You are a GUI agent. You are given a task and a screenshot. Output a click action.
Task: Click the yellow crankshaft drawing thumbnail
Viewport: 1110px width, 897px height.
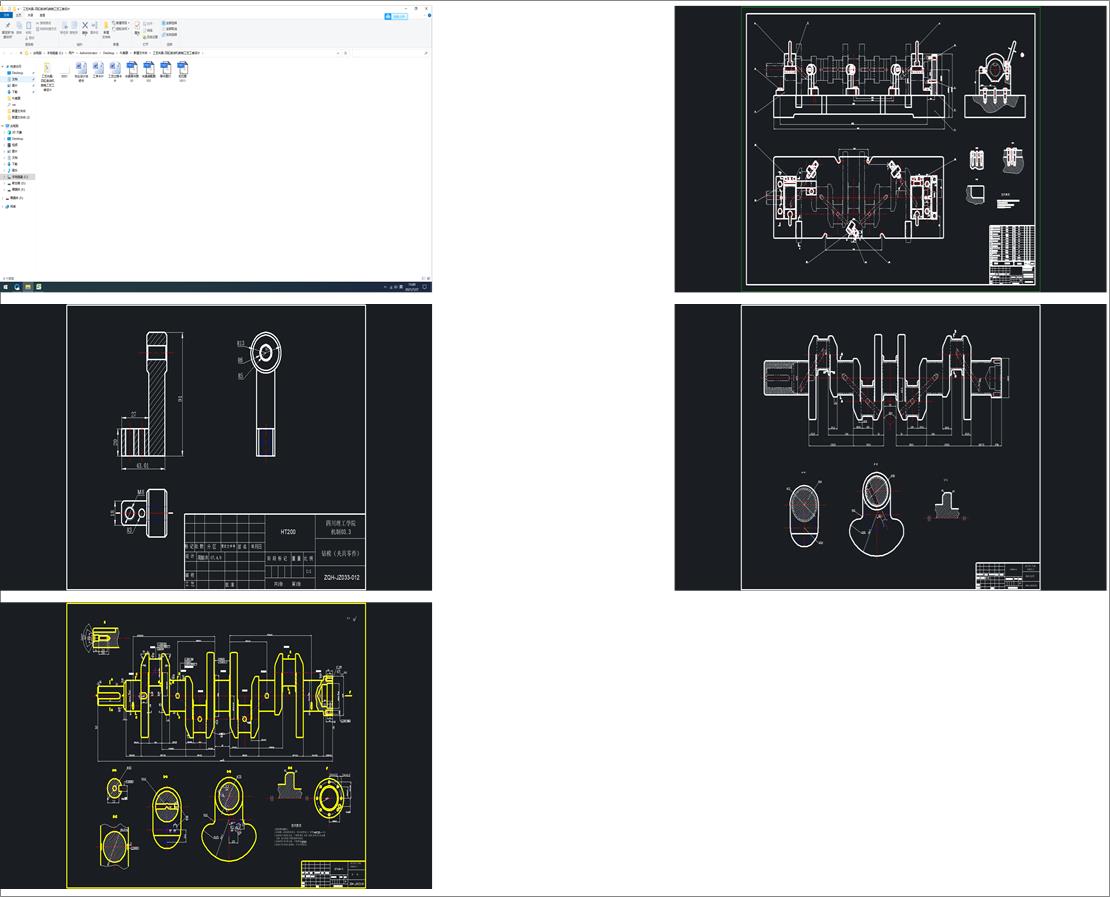pyautogui.click(x=216, y=745)
